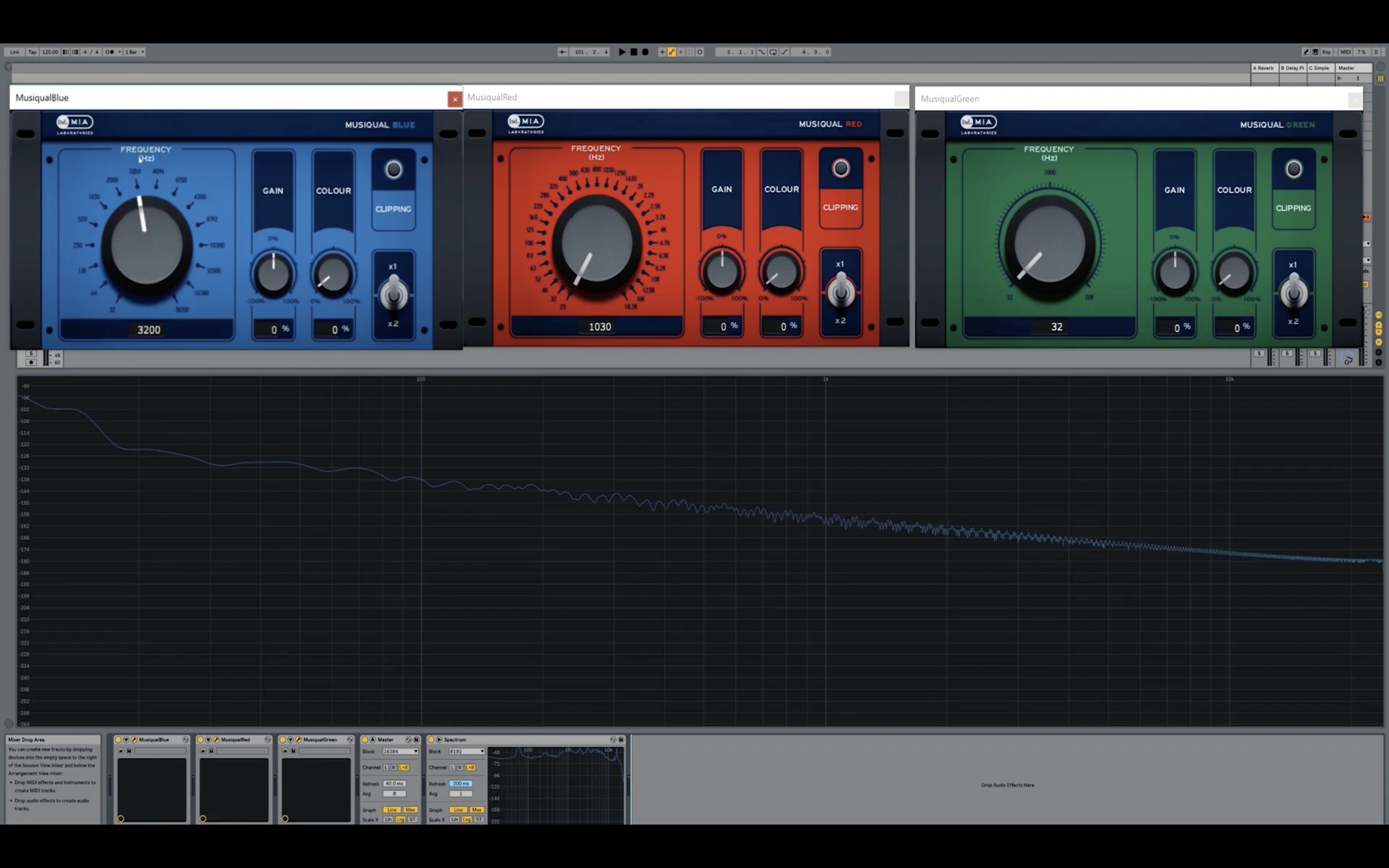Click the MusiqualBlue device hot-swap icon
Screen dimensions: 1389x868
185,739
